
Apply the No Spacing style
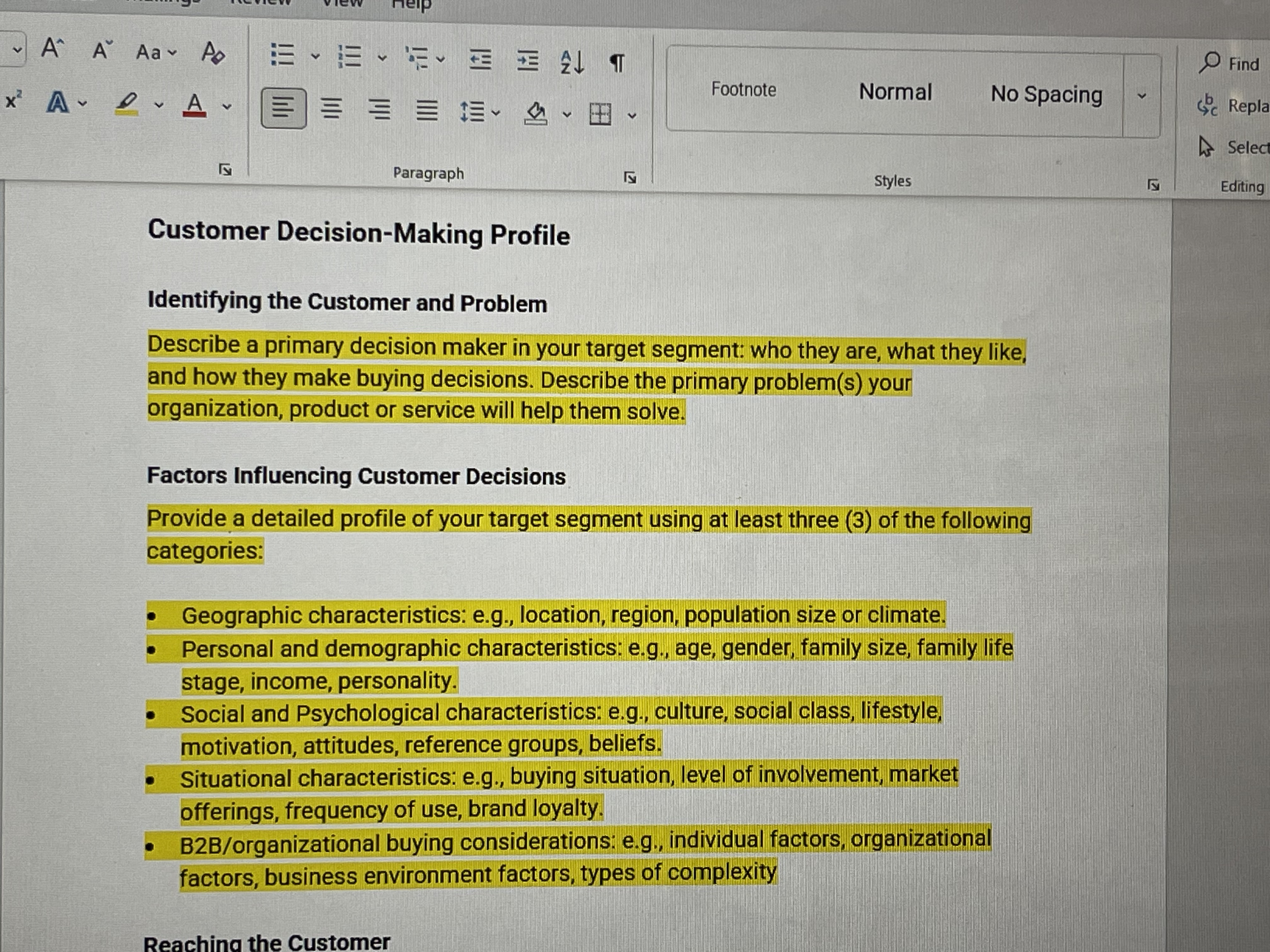point(1047,94)
